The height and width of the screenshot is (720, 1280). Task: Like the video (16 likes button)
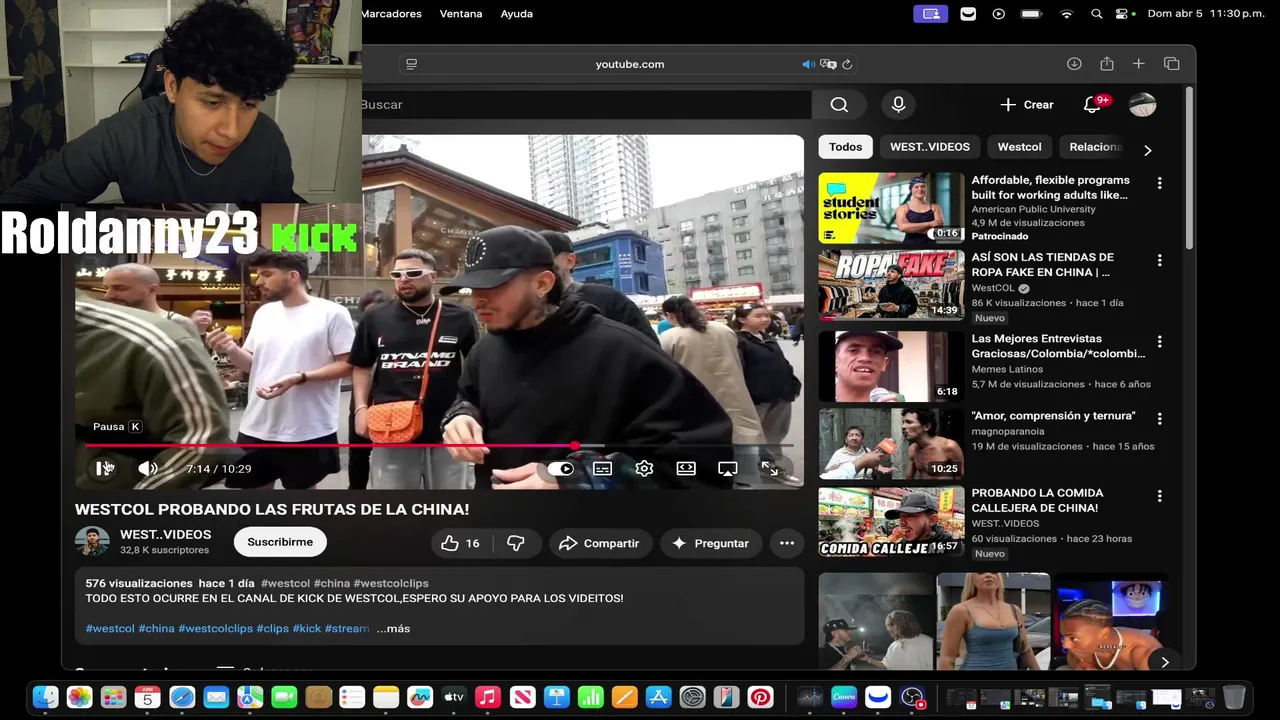(x=461, y=543)
